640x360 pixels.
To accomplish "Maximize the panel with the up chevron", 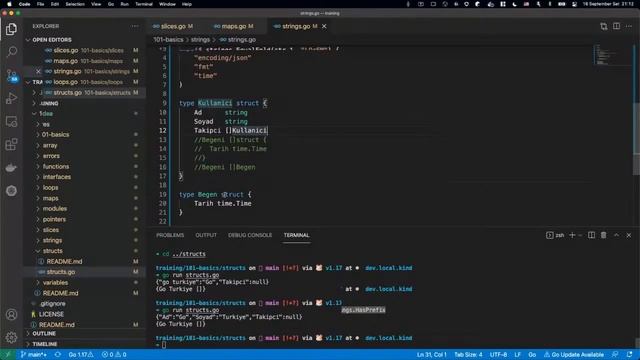I will click(616, 235).
